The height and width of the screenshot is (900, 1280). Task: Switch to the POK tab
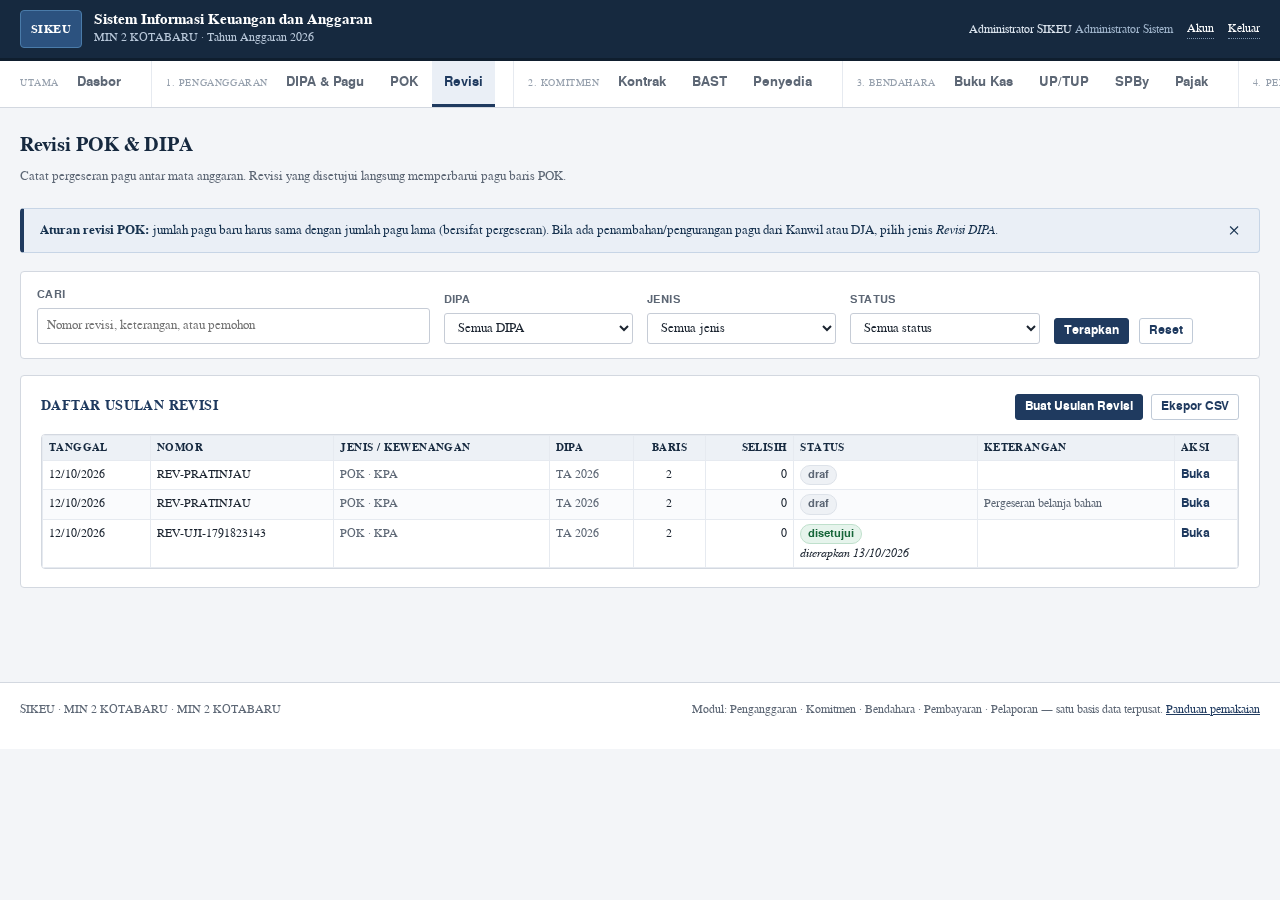click(404, 82)
